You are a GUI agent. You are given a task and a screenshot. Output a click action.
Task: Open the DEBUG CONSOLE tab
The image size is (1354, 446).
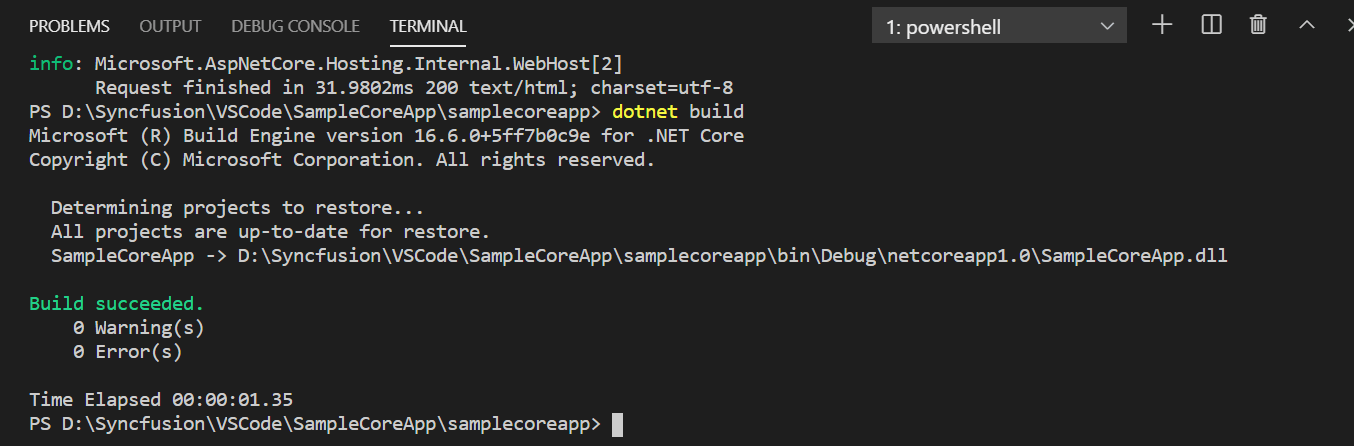click(x=295, y=26)
